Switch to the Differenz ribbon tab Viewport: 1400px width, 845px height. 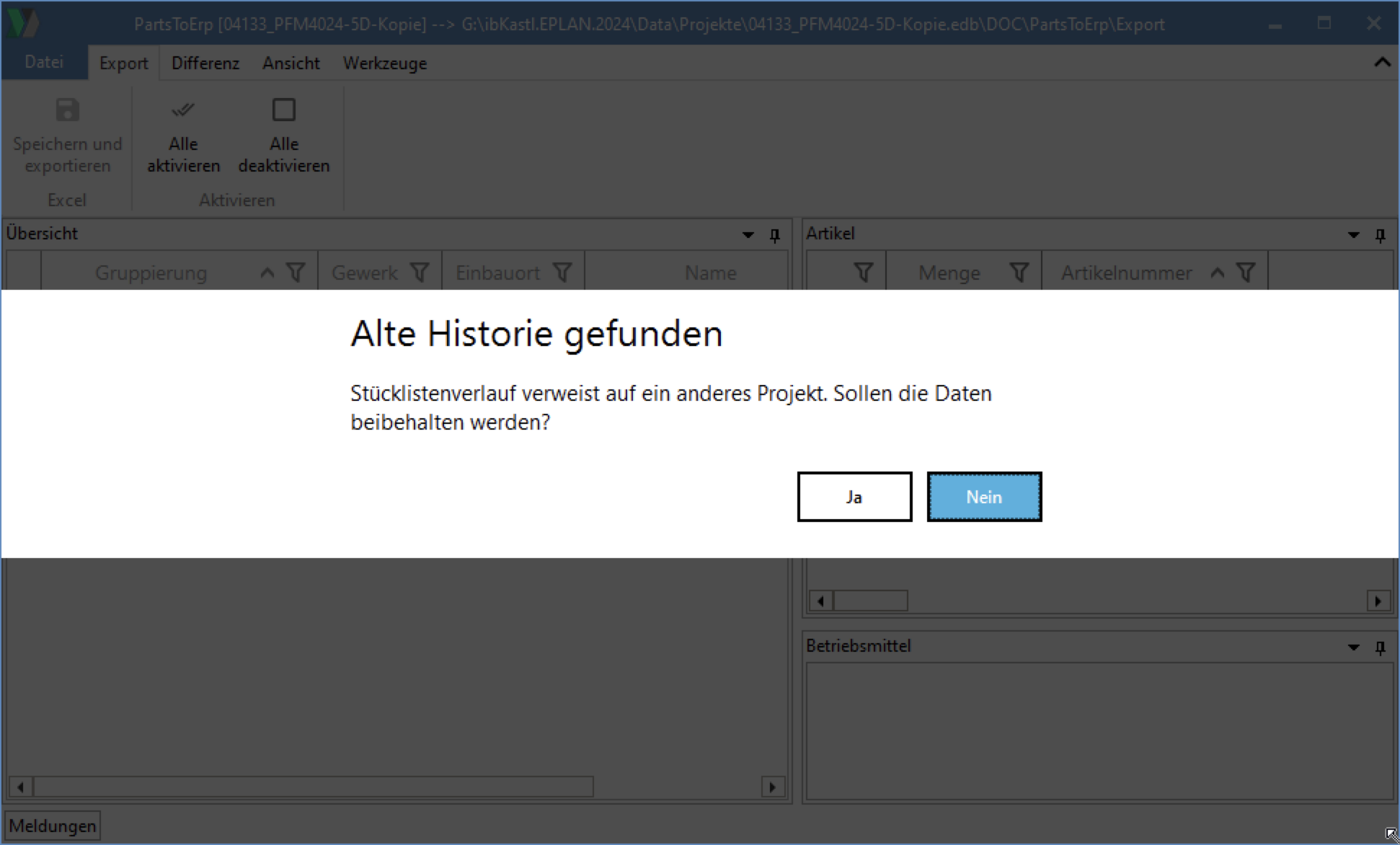tap(205, 63)
